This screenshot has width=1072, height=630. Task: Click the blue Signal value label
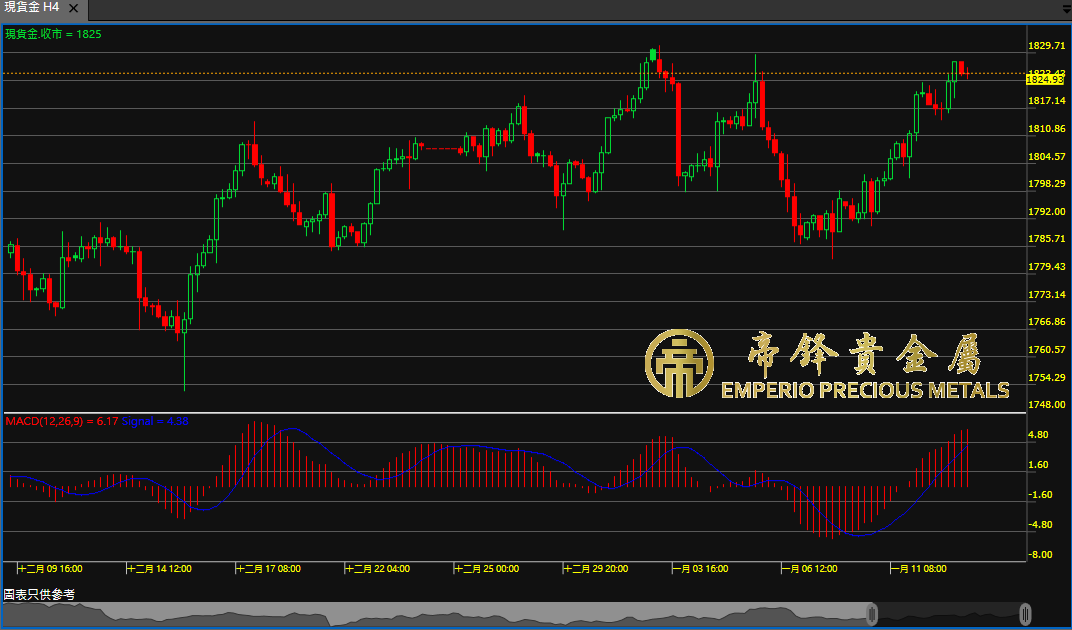point(155,421)
